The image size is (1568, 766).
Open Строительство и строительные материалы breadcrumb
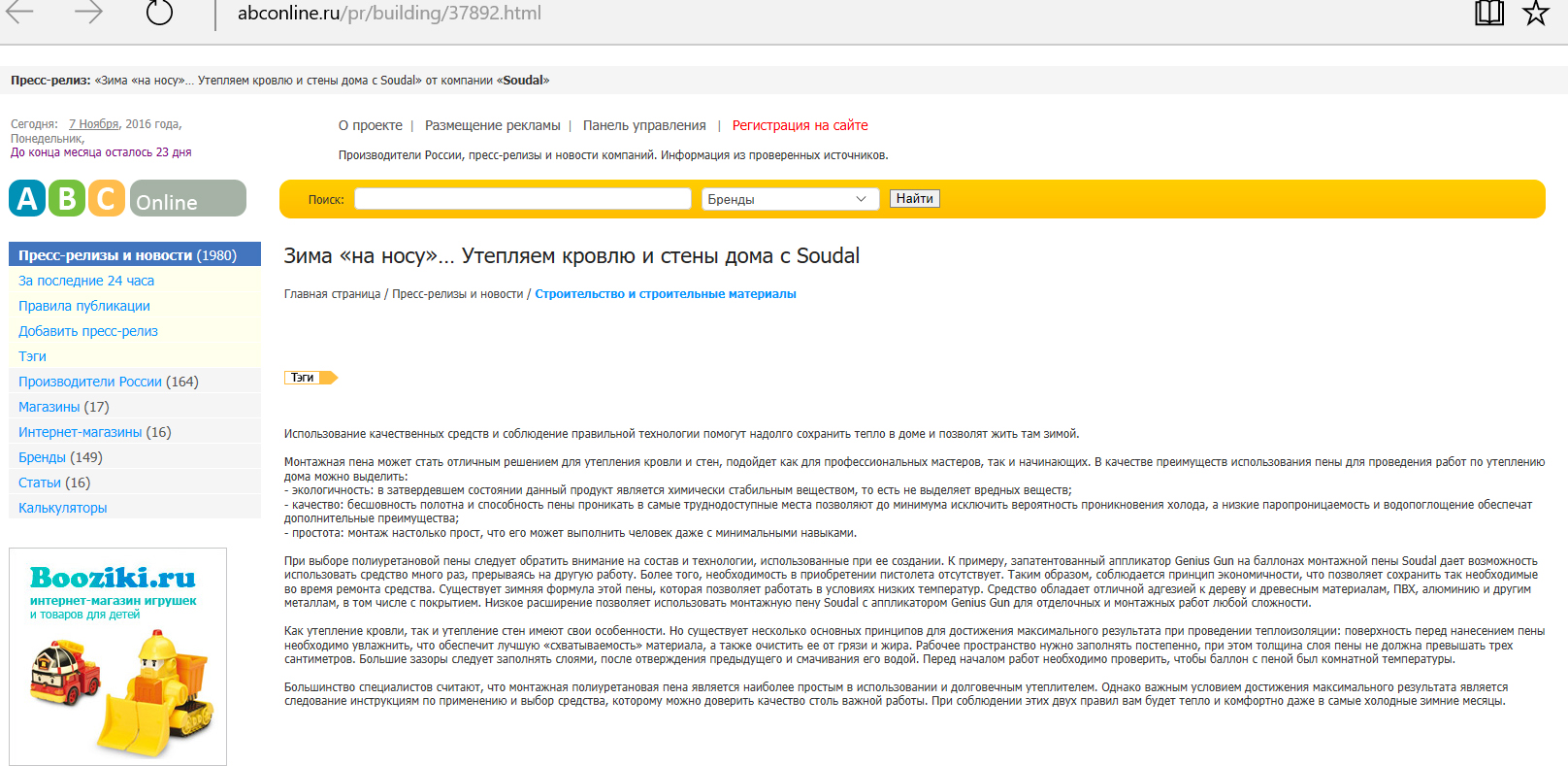pyautogui.click(x=666, y=294)
